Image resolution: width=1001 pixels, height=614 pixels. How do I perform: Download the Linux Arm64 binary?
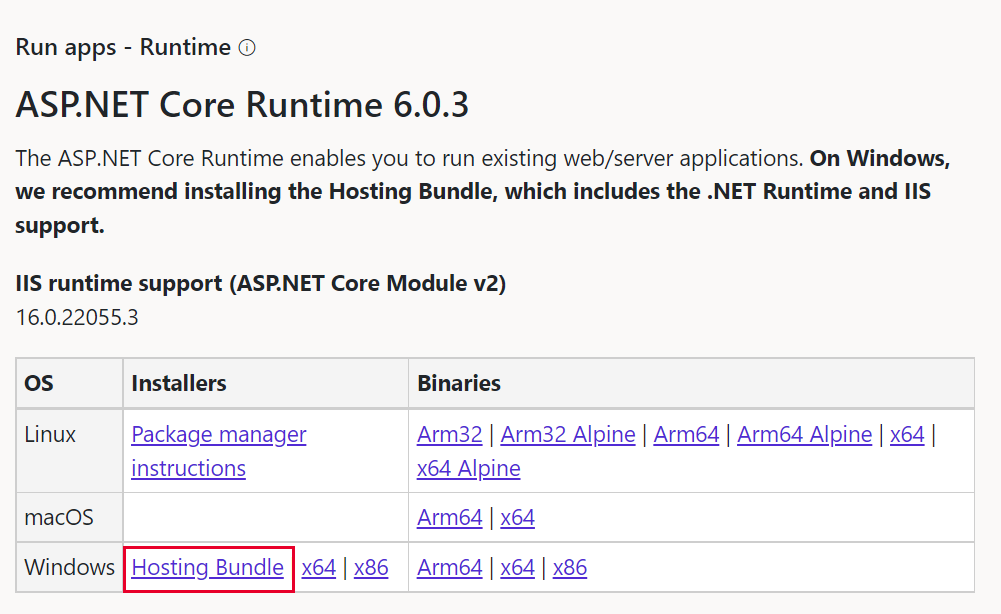tap(686, 434)
